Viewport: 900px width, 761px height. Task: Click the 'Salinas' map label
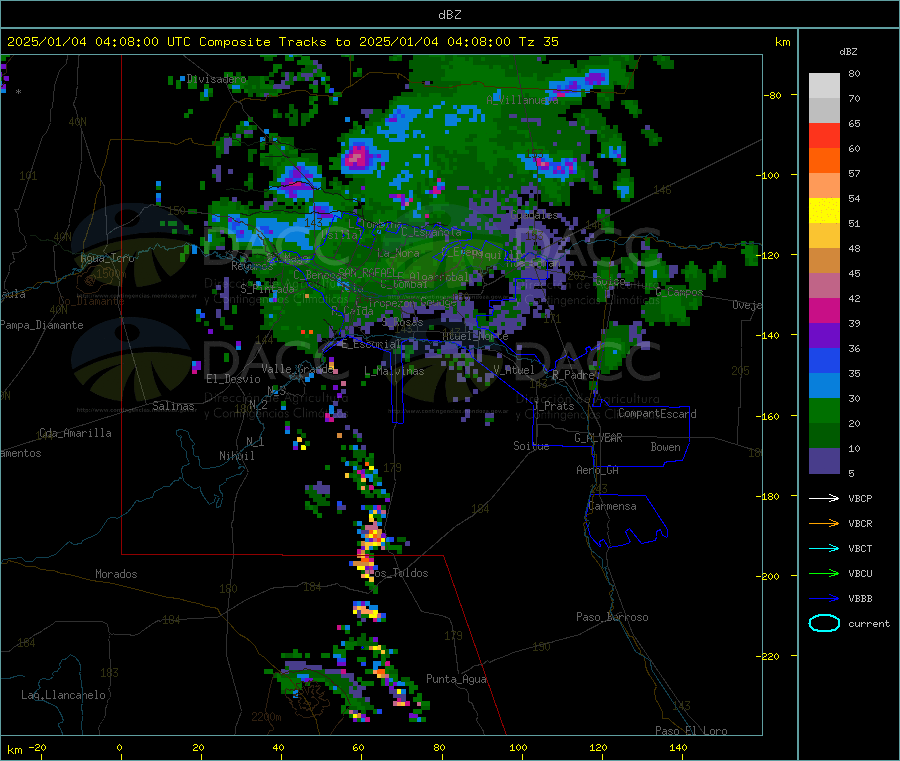click(173, 406)
